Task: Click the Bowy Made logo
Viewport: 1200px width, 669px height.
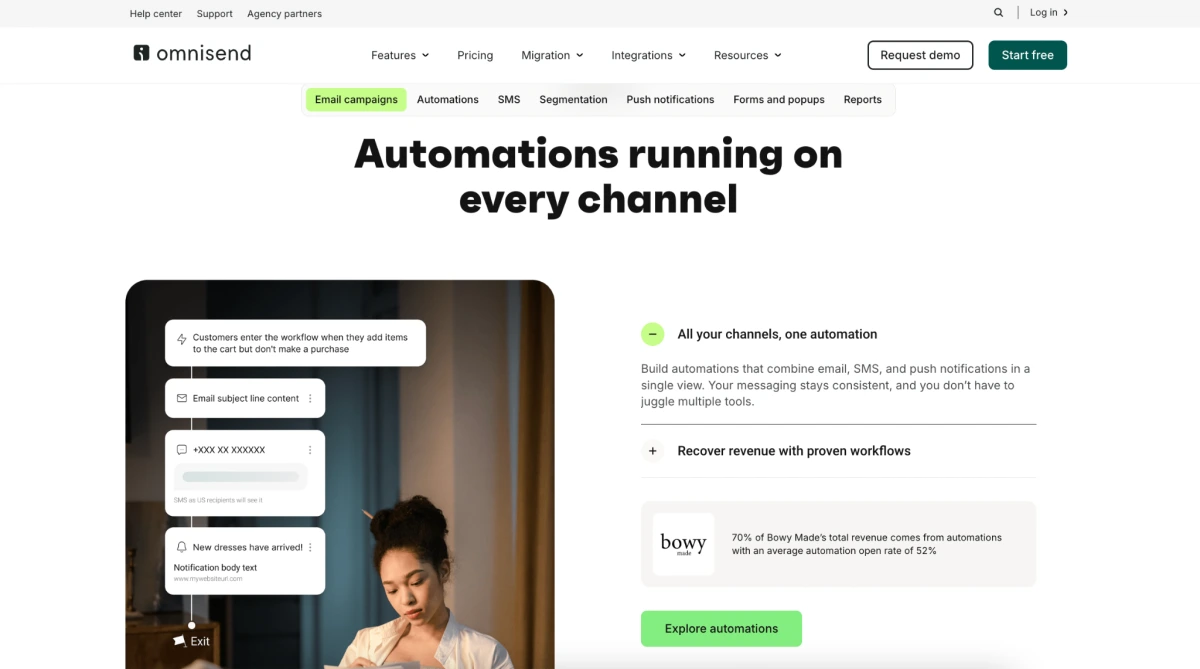Action: tap(684, 544)
